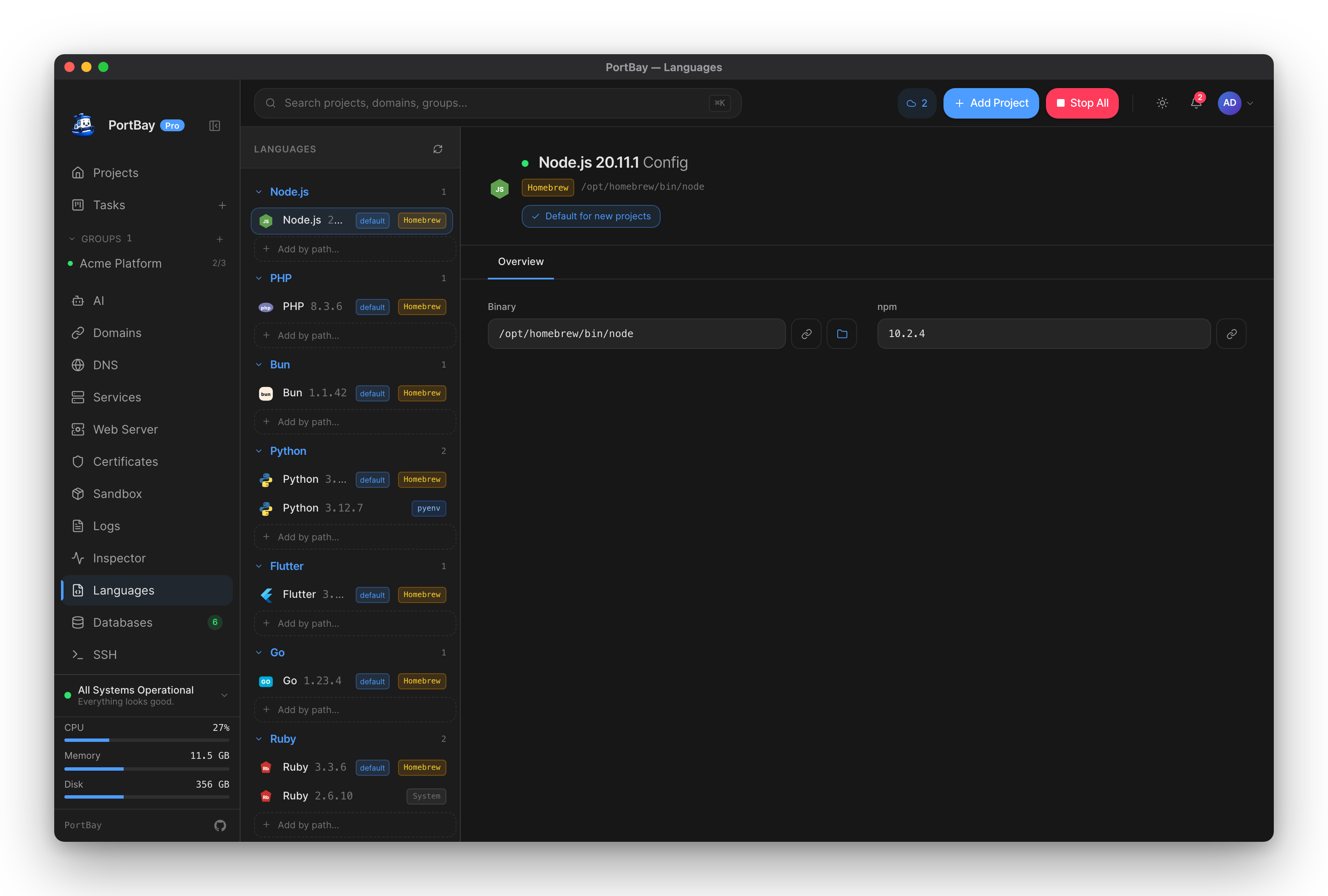This screenshot has width=1328, height=896.
Task: Click the npm version link icon
Action: pos(1231,334)
